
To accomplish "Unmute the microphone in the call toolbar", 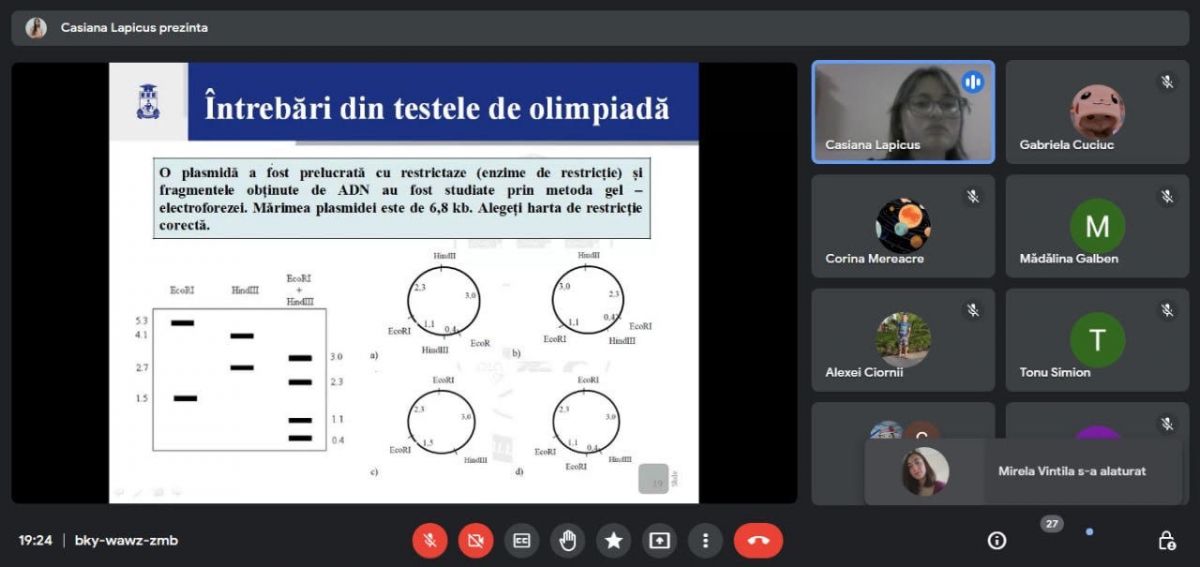I will pyautogui.click(x=430, y=541).
